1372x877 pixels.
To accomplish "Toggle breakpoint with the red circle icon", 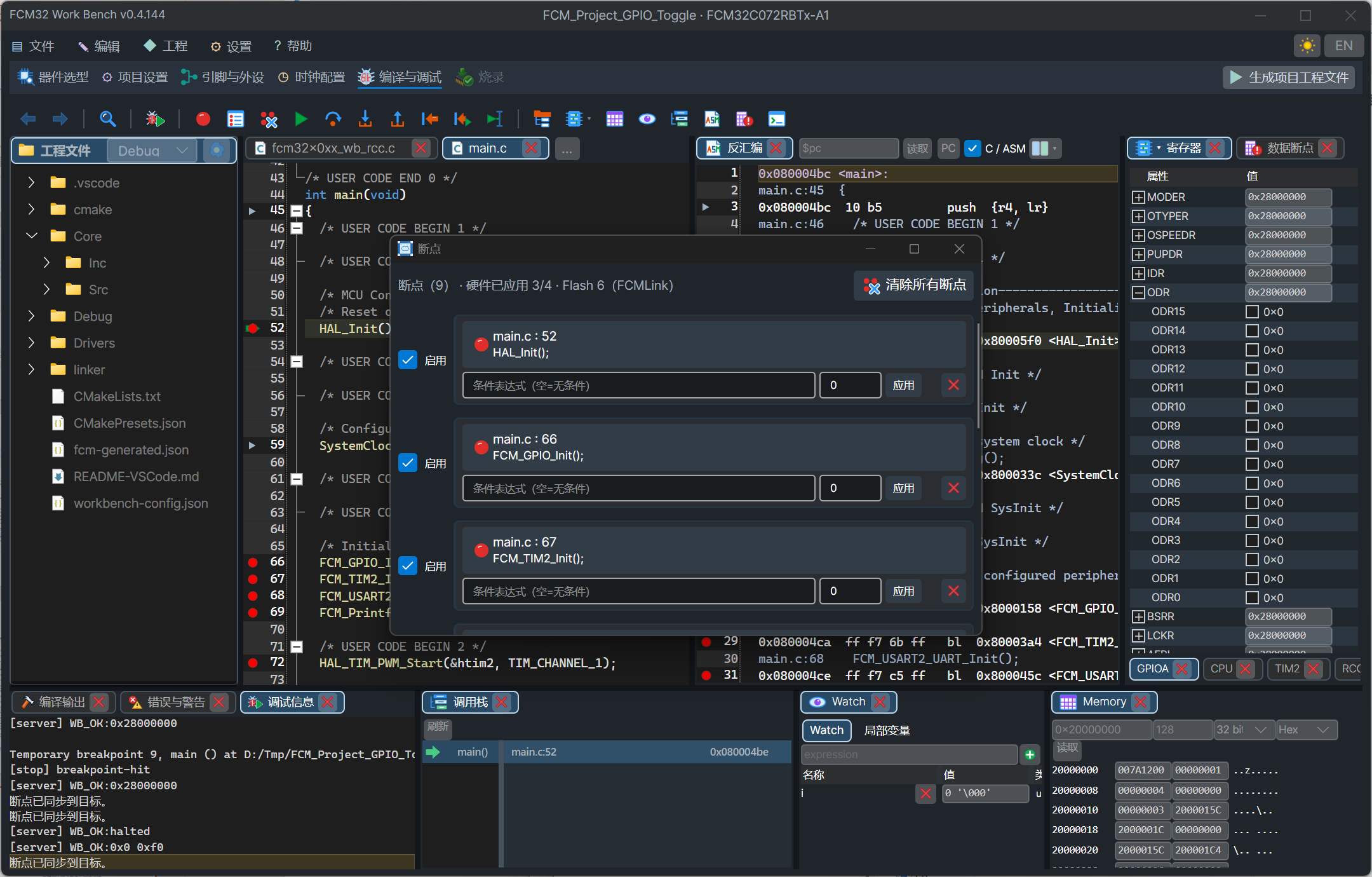I will (x=203, y=119).
